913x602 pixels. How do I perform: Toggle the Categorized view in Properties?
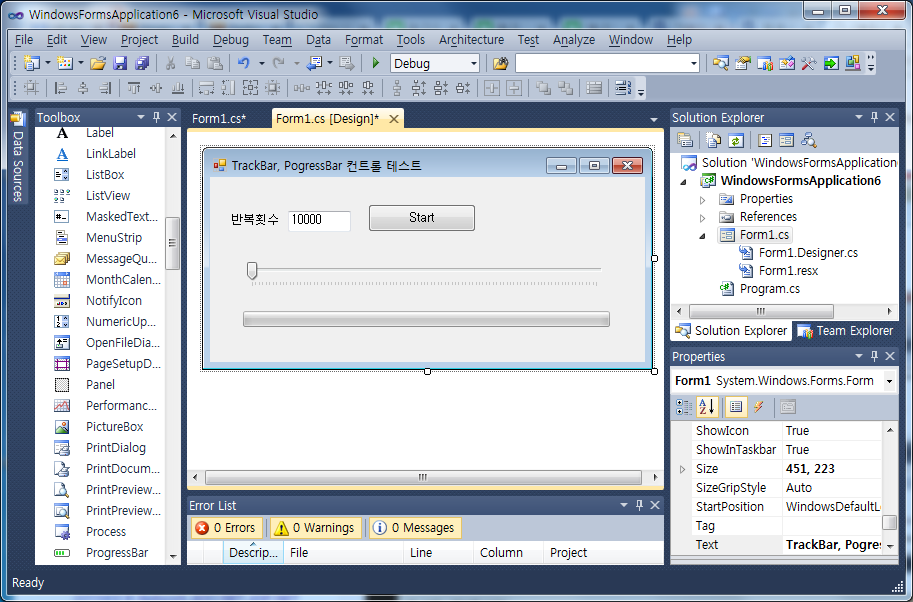pyautogui.click(x=684, y=407)
